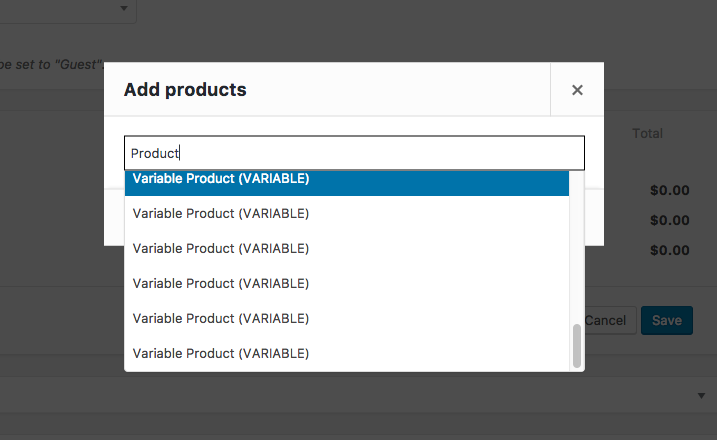Click the lowest $0.00 amount
The width and height of the screenshot is (717, 440).
669,251
